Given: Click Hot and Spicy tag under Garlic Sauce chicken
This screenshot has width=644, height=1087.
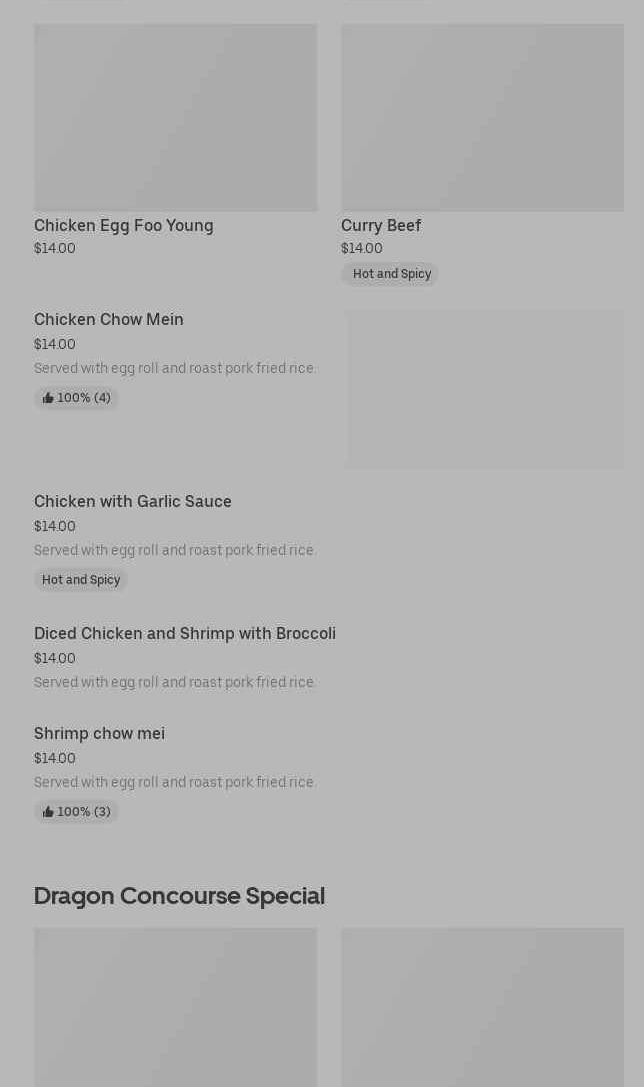Looking at the screenshot, I should click(x=80, y=580).
